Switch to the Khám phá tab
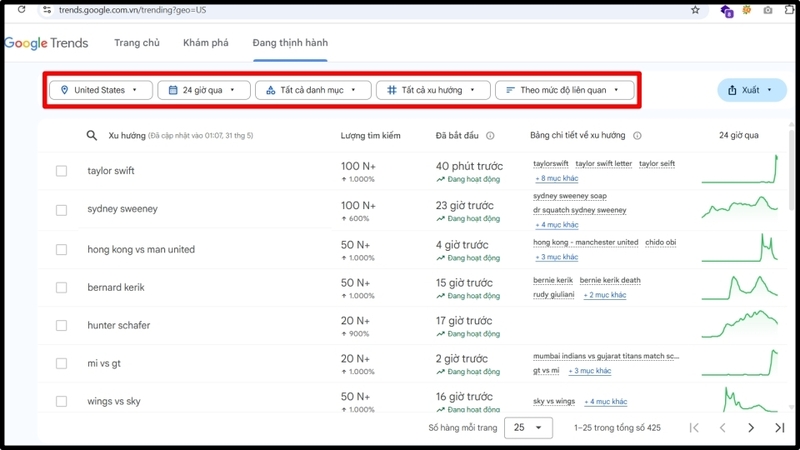Viewport: 800px width, 450px height. tap(206, 43)
